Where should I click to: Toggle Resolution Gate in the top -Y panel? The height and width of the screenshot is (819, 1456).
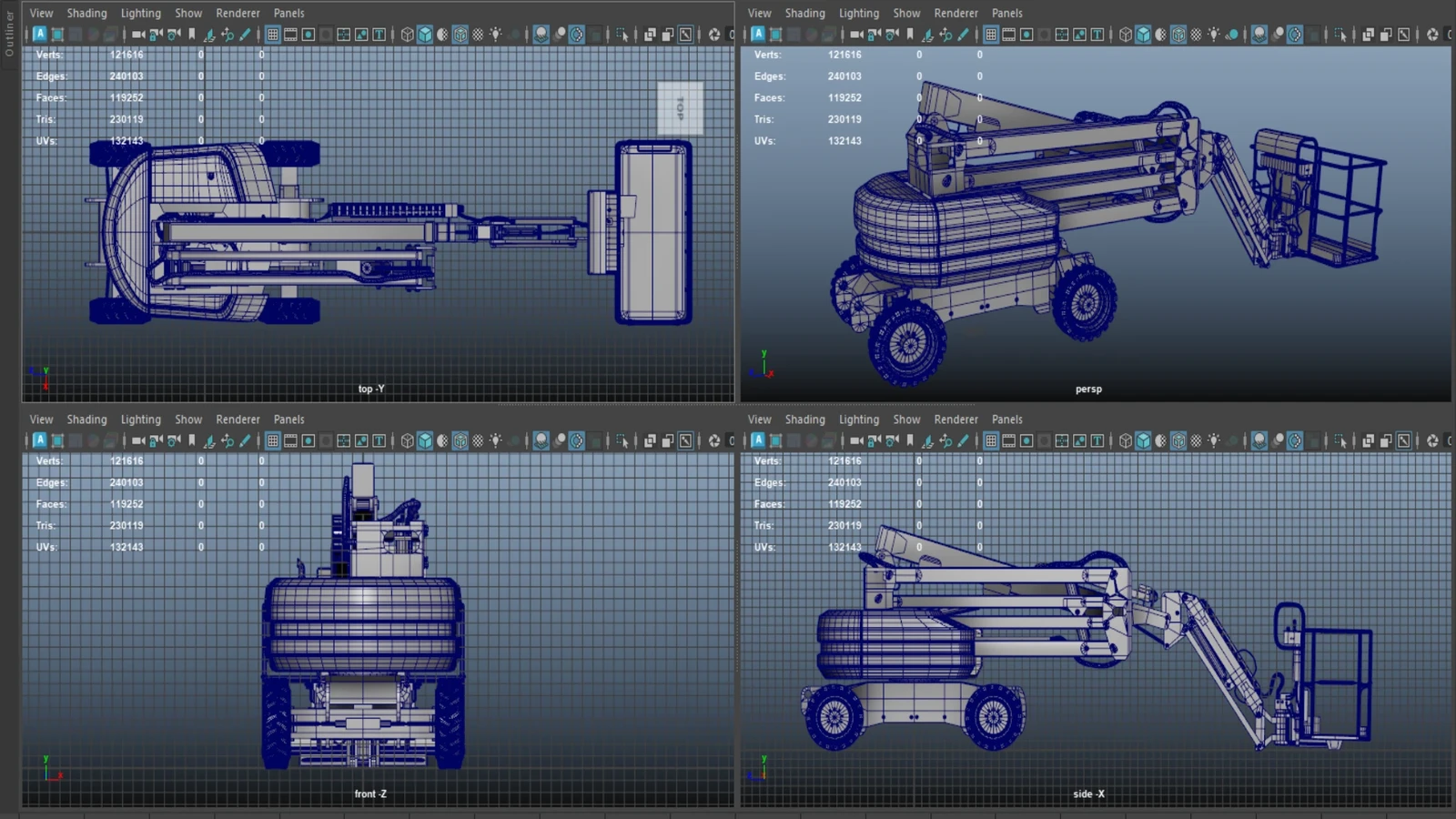[x=308, y=35]
